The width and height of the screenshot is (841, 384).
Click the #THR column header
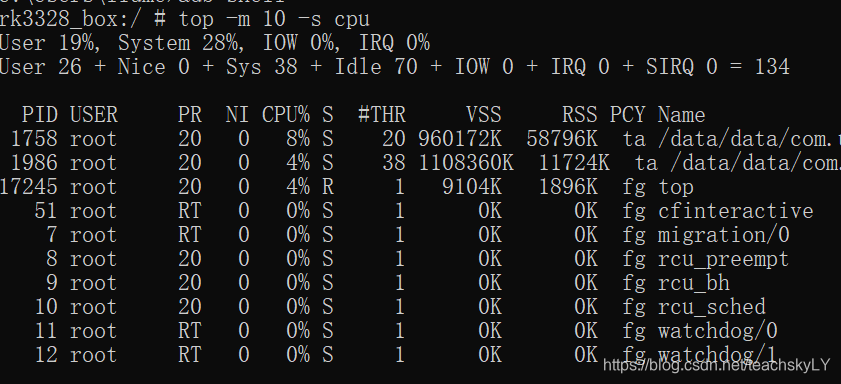click(x=382, y=115)
